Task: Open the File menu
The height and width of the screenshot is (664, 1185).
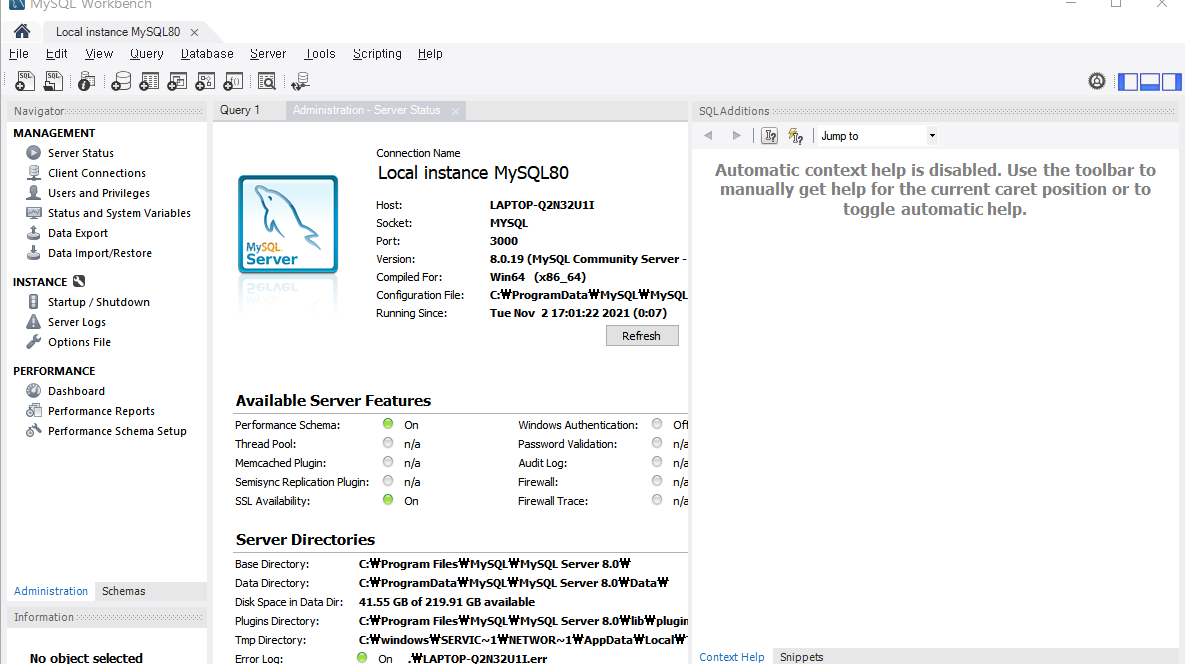Action: coord(19,54)
